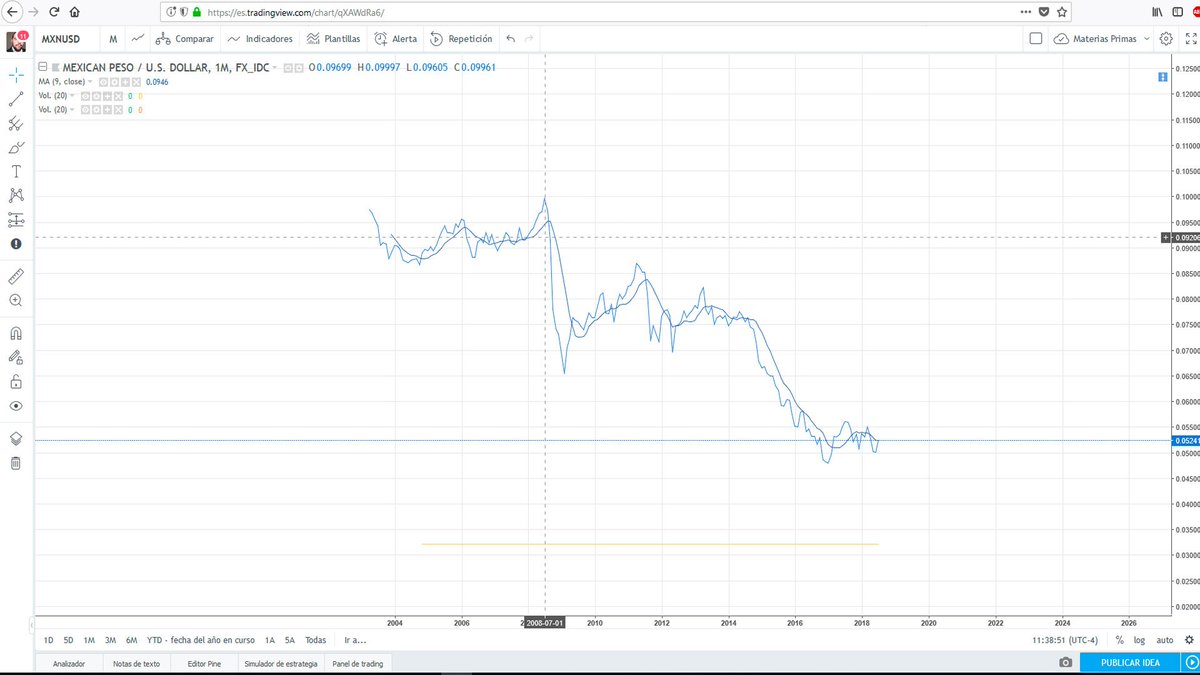The height and width of the screenshot is (675, 1200).
Task: Open the Indicadores menu
Action: click(x=260, y=39)
